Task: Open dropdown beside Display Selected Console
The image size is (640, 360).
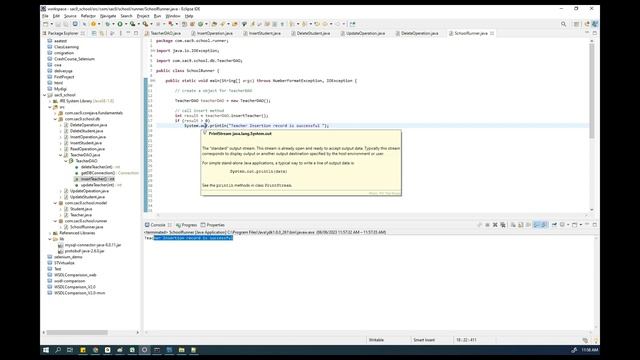Action: pos(568,224)
